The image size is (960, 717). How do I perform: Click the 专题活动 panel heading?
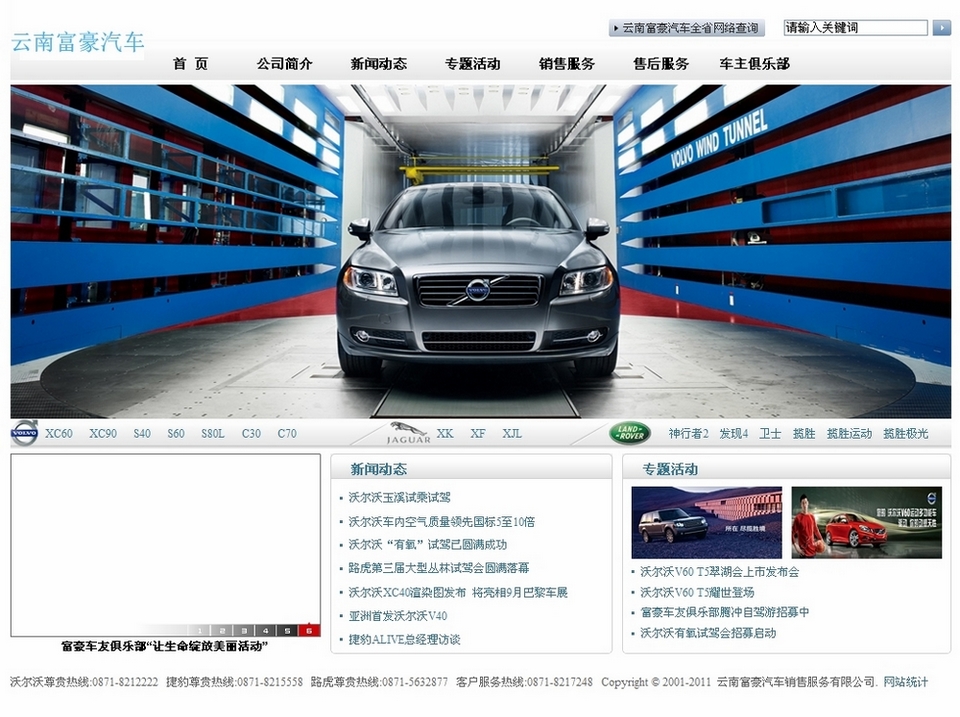(670, 469)
